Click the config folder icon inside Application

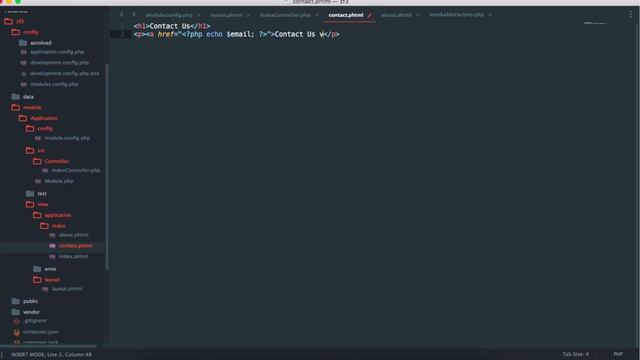[x=30, y=129]
